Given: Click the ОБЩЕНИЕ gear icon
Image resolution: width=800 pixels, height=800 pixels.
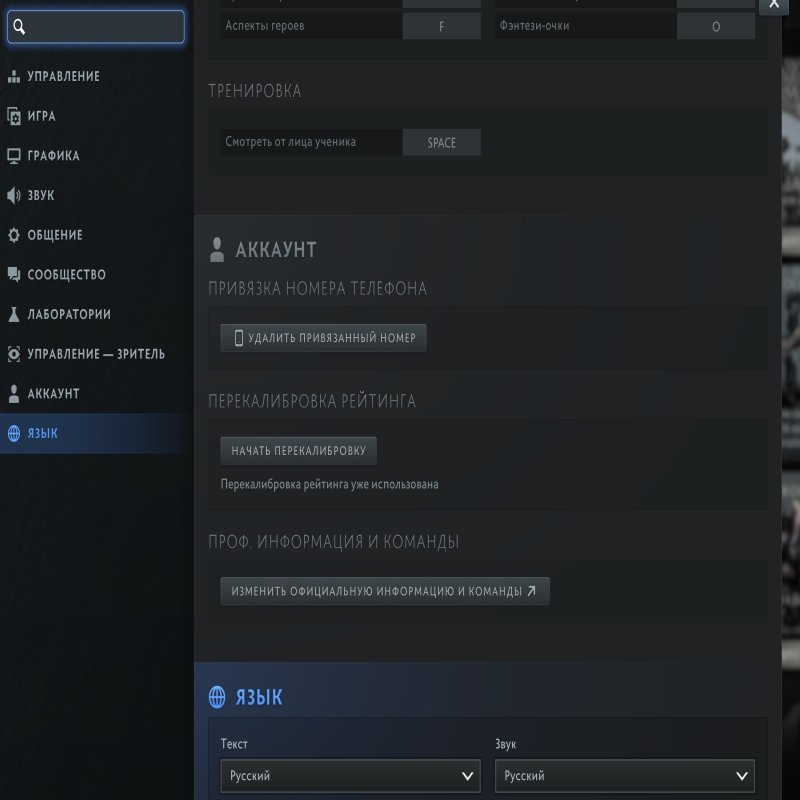Looking at the screenshot, I should point(14,235).
